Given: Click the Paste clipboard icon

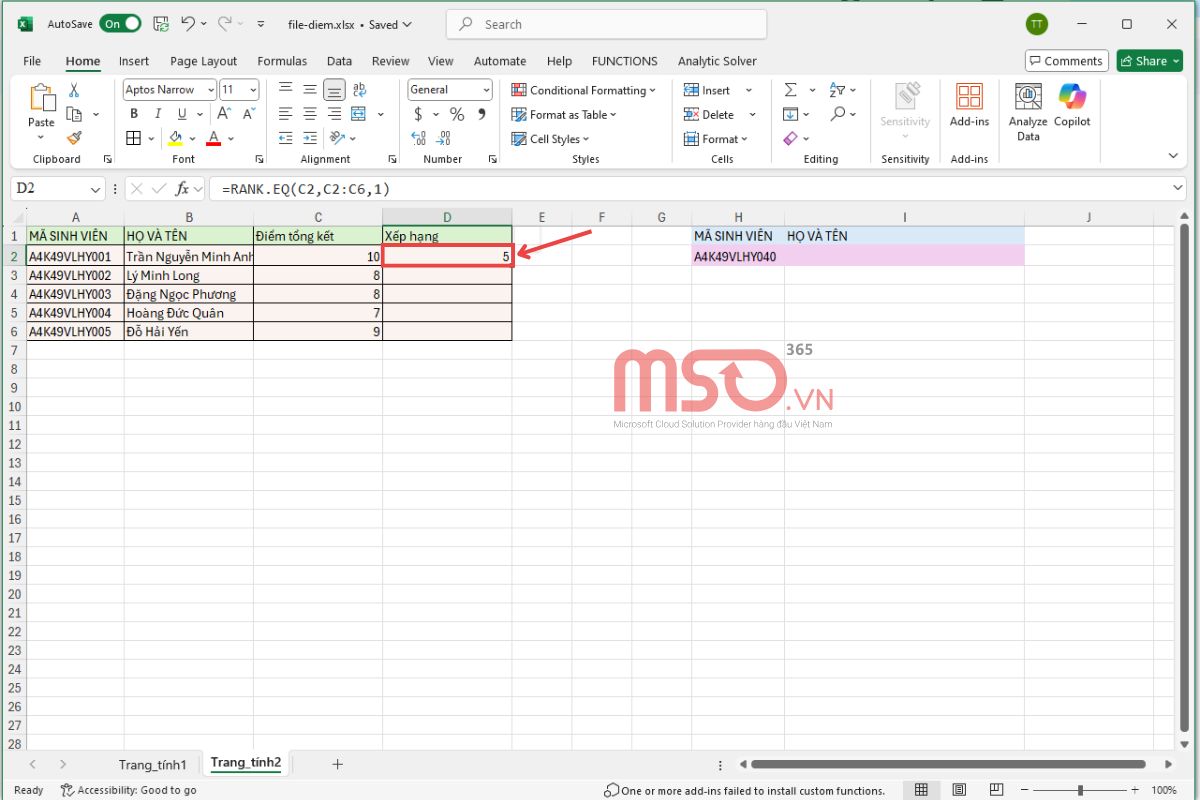Looking at the screenshot, I should [41, 98].
